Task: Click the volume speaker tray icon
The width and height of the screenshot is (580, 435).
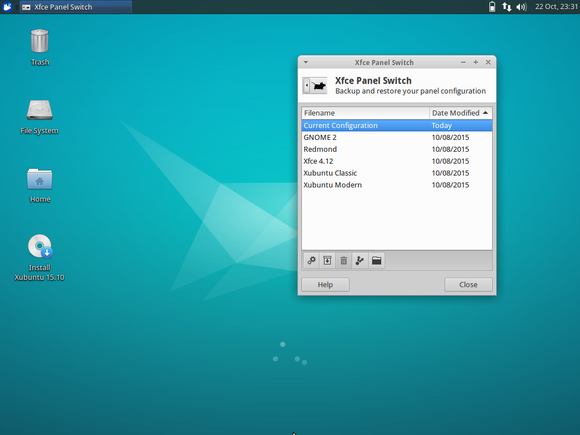Action: [x=522, y=7]
